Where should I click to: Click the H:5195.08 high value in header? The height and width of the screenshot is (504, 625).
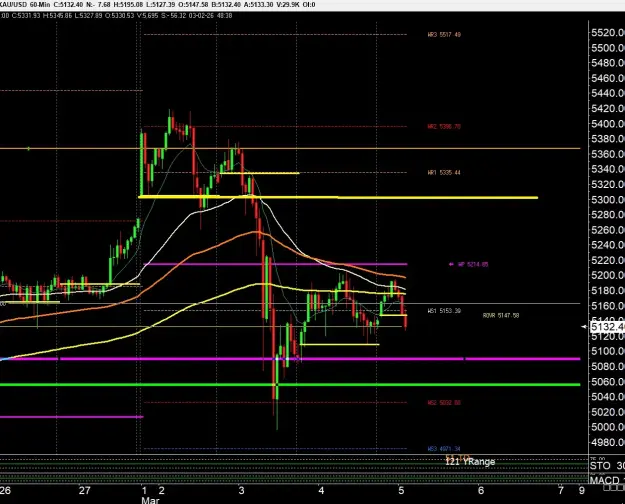coord(128,5)
